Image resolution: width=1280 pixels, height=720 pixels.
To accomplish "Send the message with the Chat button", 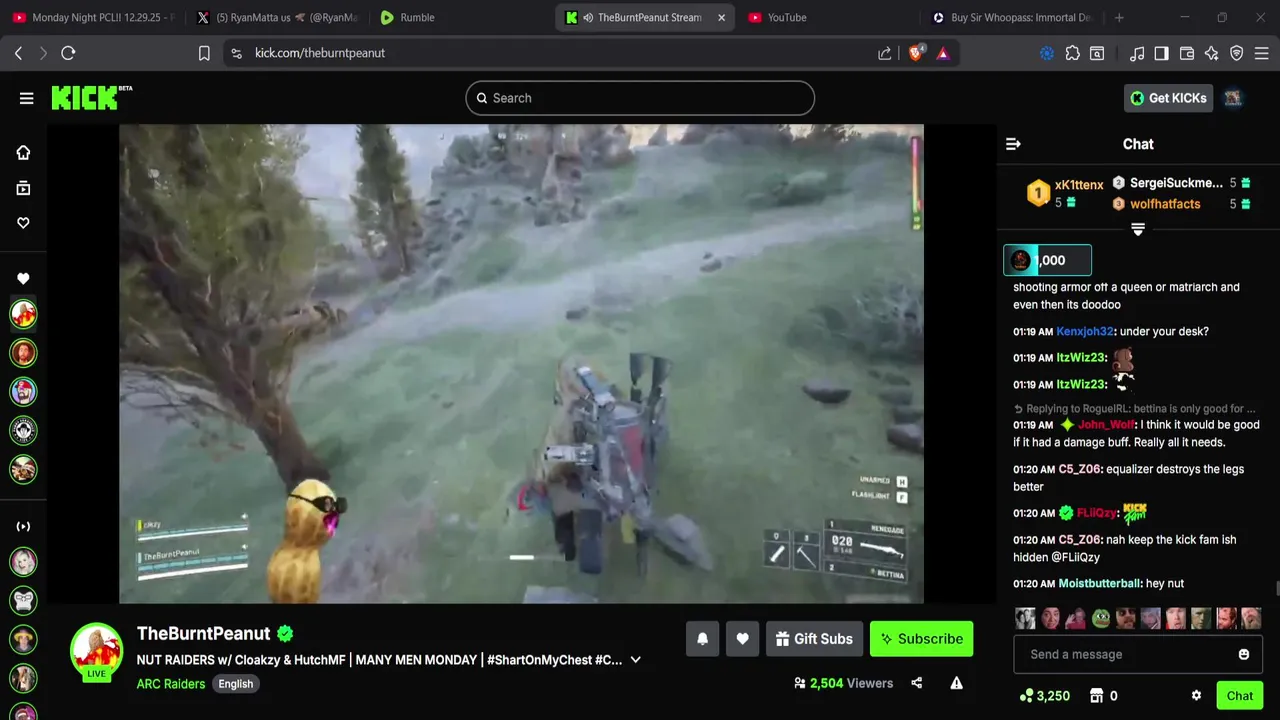I will click(1240, 696).
